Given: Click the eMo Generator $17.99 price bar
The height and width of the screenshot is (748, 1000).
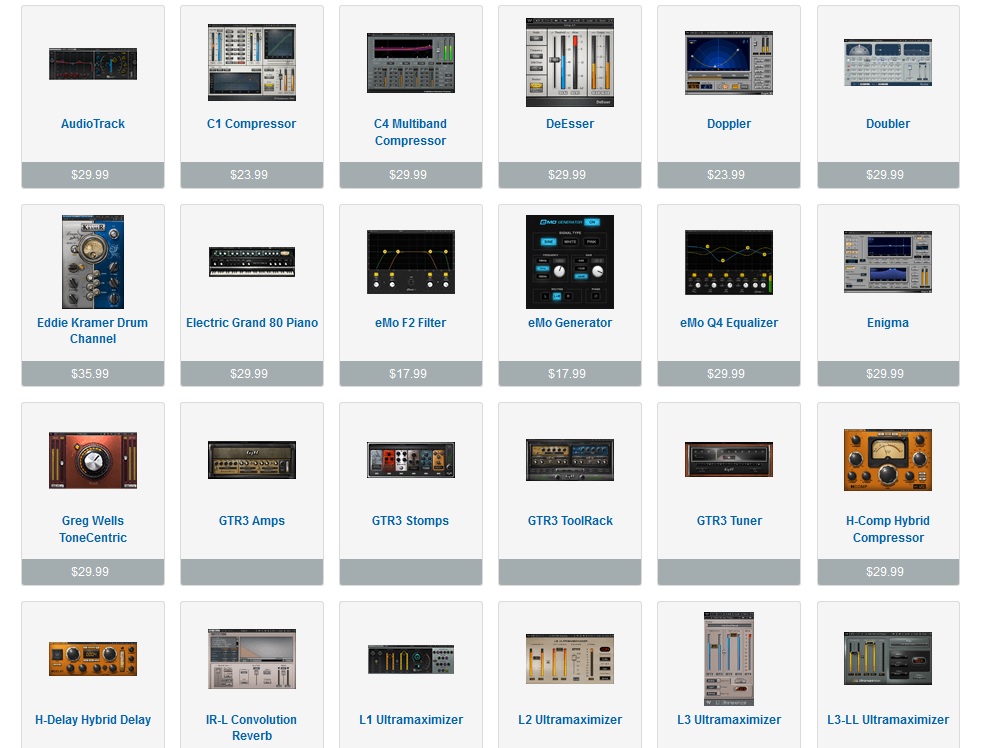Looking at the screenshot, I should [x=570, y=374].
